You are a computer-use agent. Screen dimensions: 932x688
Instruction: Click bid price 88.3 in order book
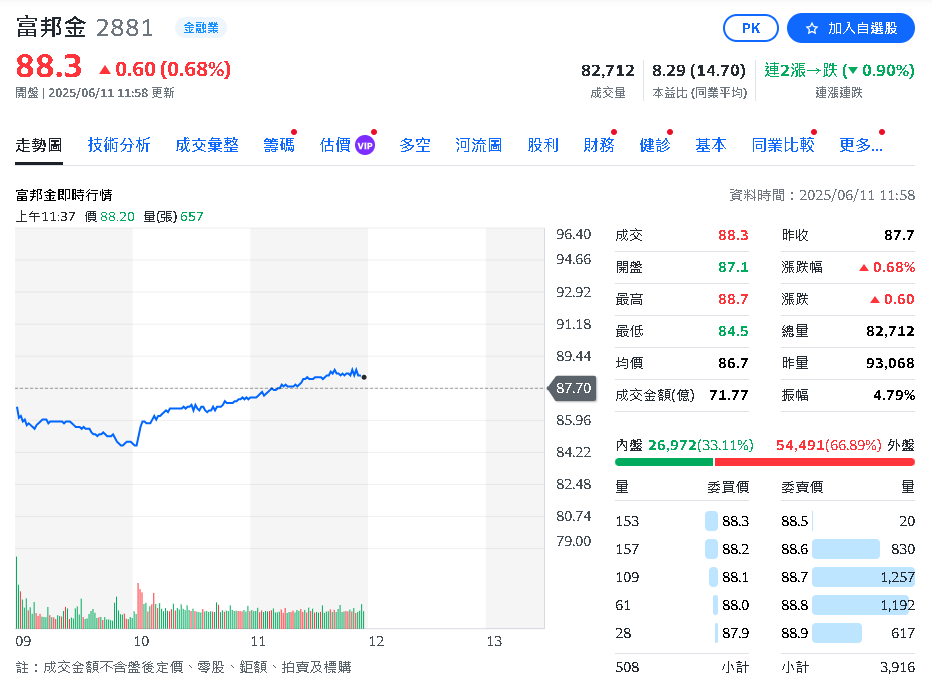point(735,522)
